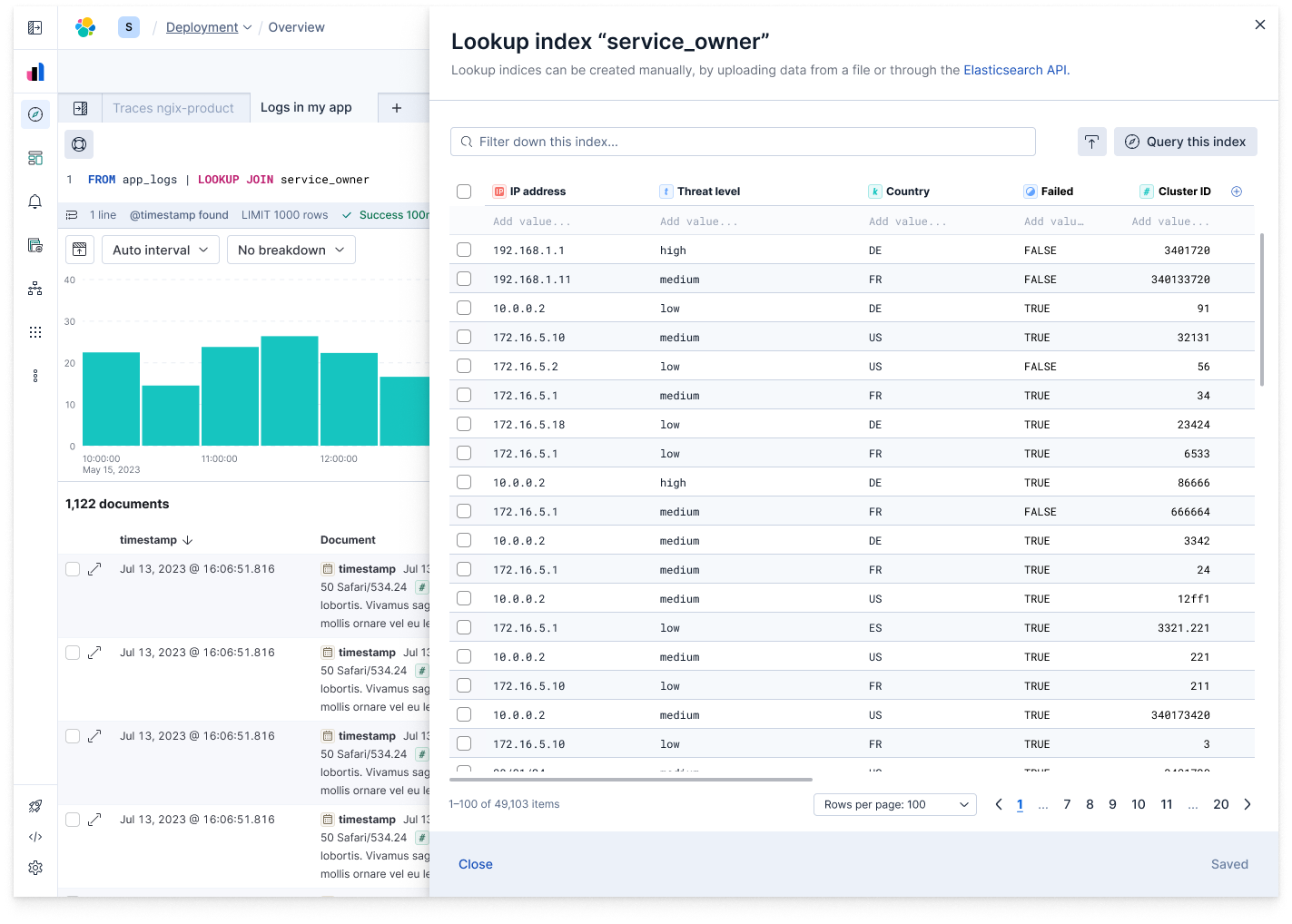The image size is (1292, 924).
Task: Click the machine learning nodes icon in sidebar
Action: point(35,288)
